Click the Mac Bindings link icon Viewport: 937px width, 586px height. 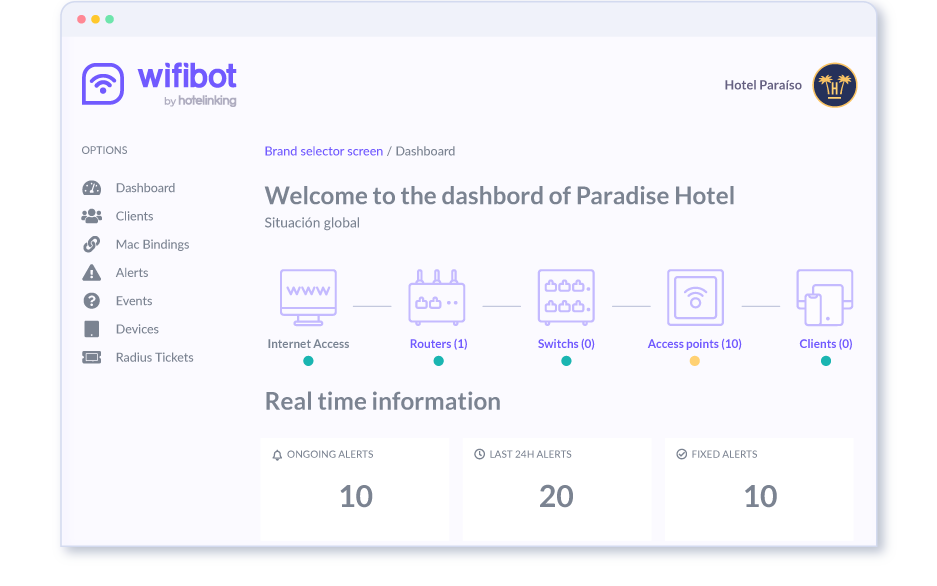[x=91, y=244]
